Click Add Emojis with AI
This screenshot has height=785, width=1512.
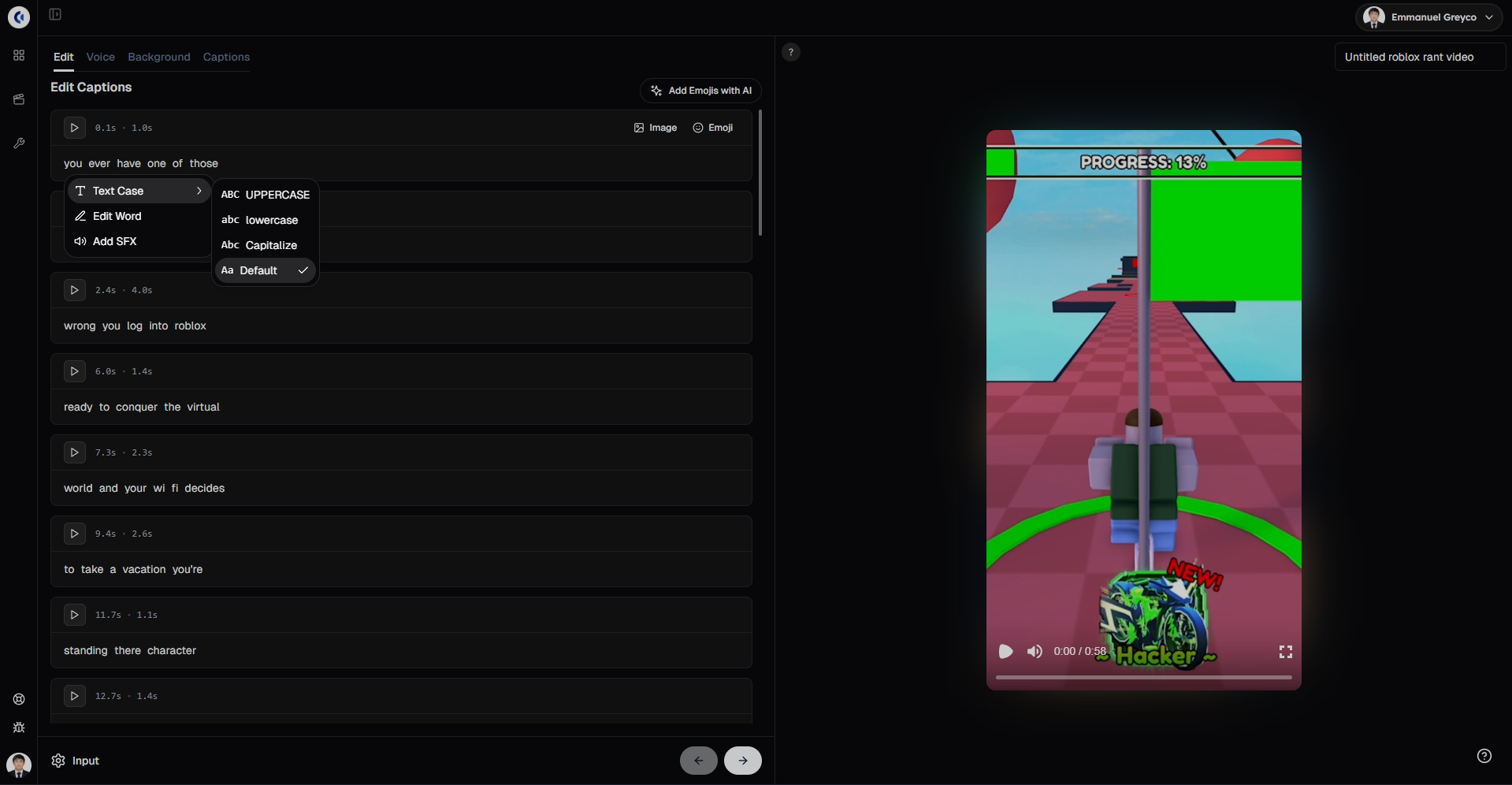(700, 91)
